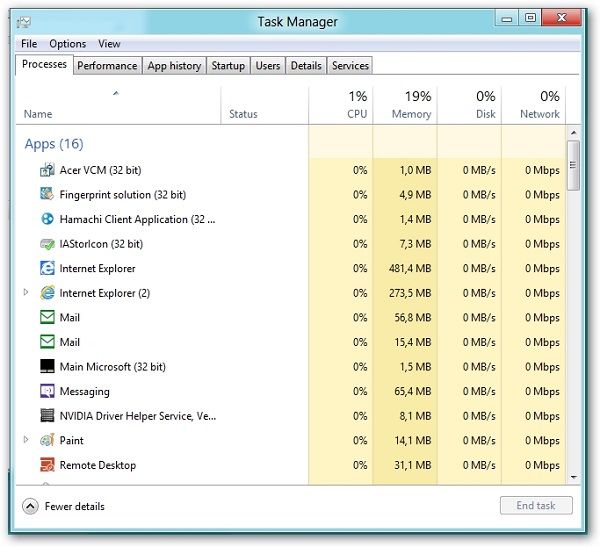Select the IAStorIcon process icon
Image resolution: width=600 pixels, height=547 pixels.
pyautogui.click(x=47, y=244)
